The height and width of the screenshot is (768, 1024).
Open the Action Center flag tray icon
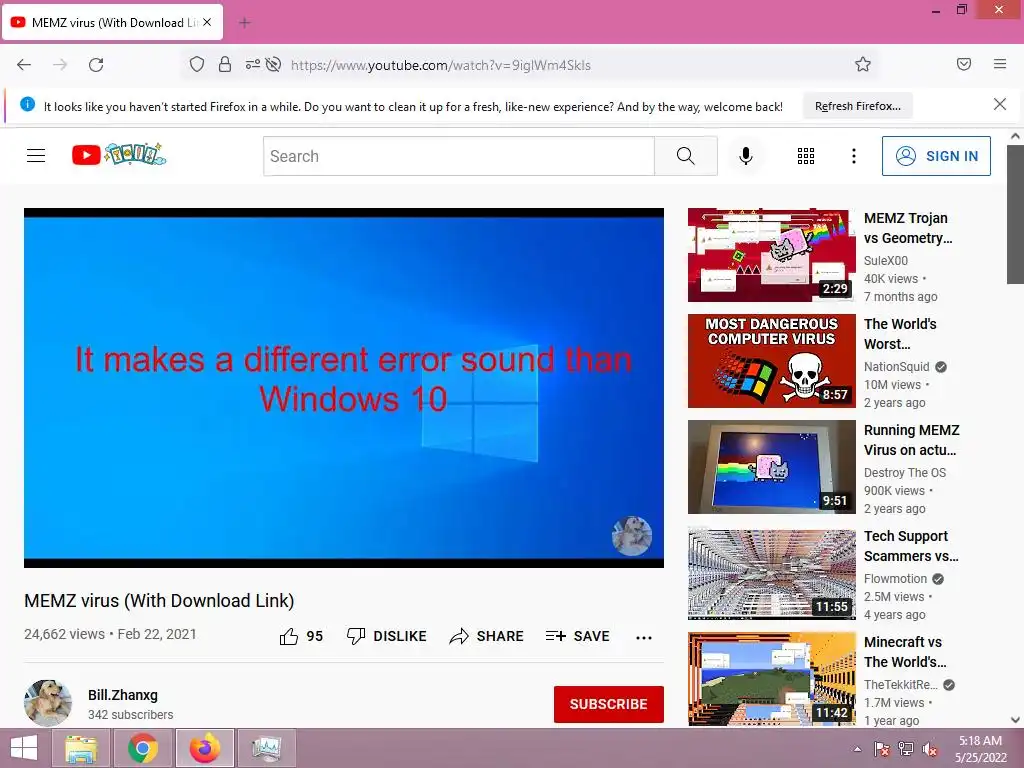pos(882,749)
